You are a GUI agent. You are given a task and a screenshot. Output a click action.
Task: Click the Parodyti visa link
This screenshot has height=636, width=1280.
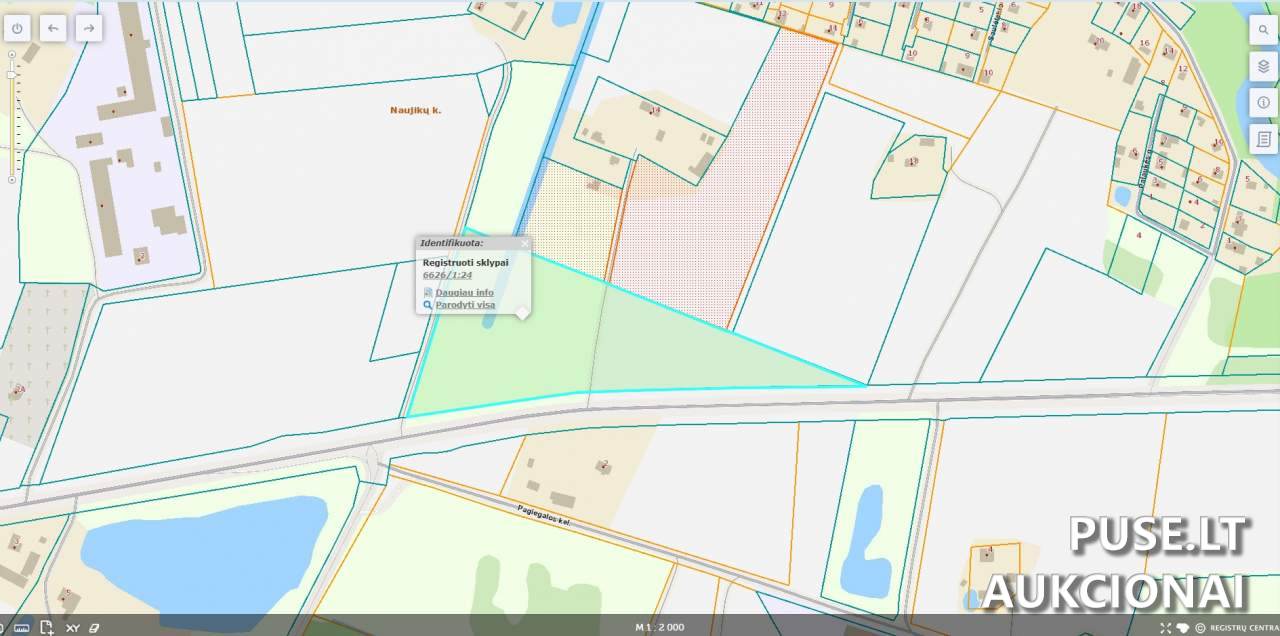(465, 305)
